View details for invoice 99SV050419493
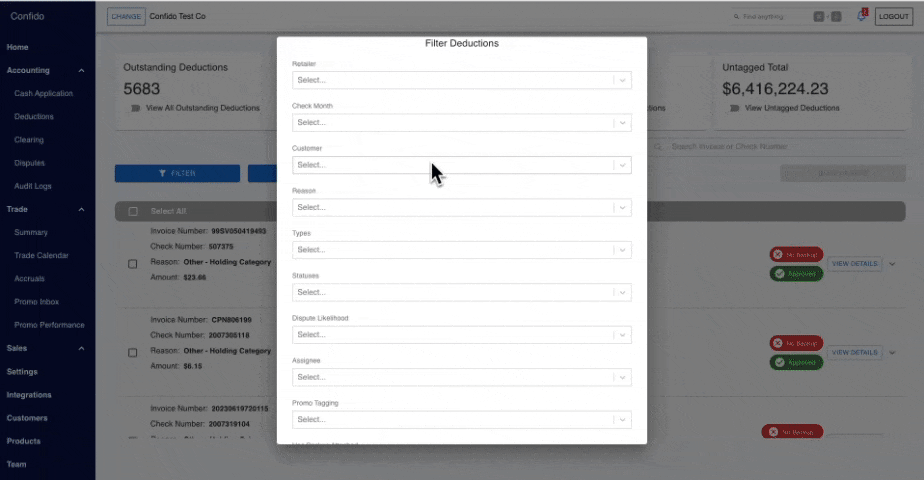Image resolution: width=924 pixels, height=480 pixels. pyautogui.click(x=854, y=264)
